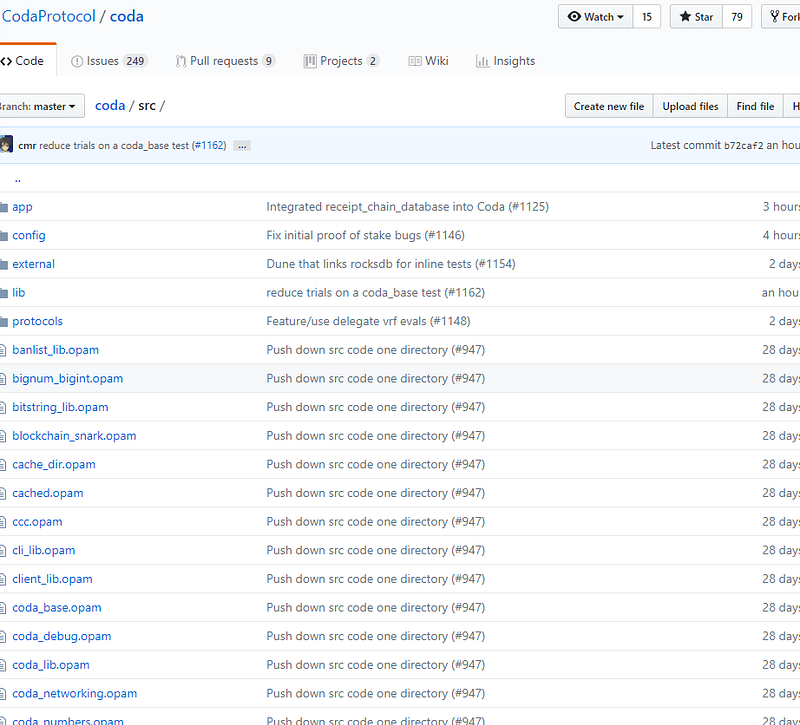The width and height of the screenshot is (800, 725).
Task: Expand the Branch: master dropdown
Action: 40,106
